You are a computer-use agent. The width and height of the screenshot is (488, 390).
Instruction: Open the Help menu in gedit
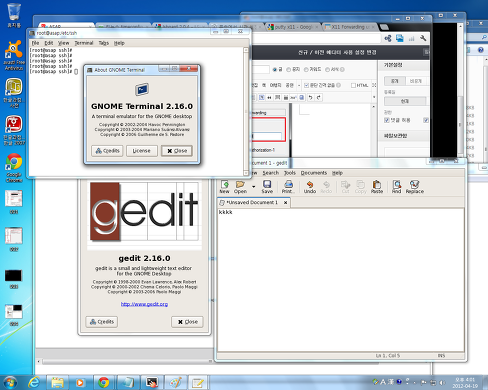[337, 173]
